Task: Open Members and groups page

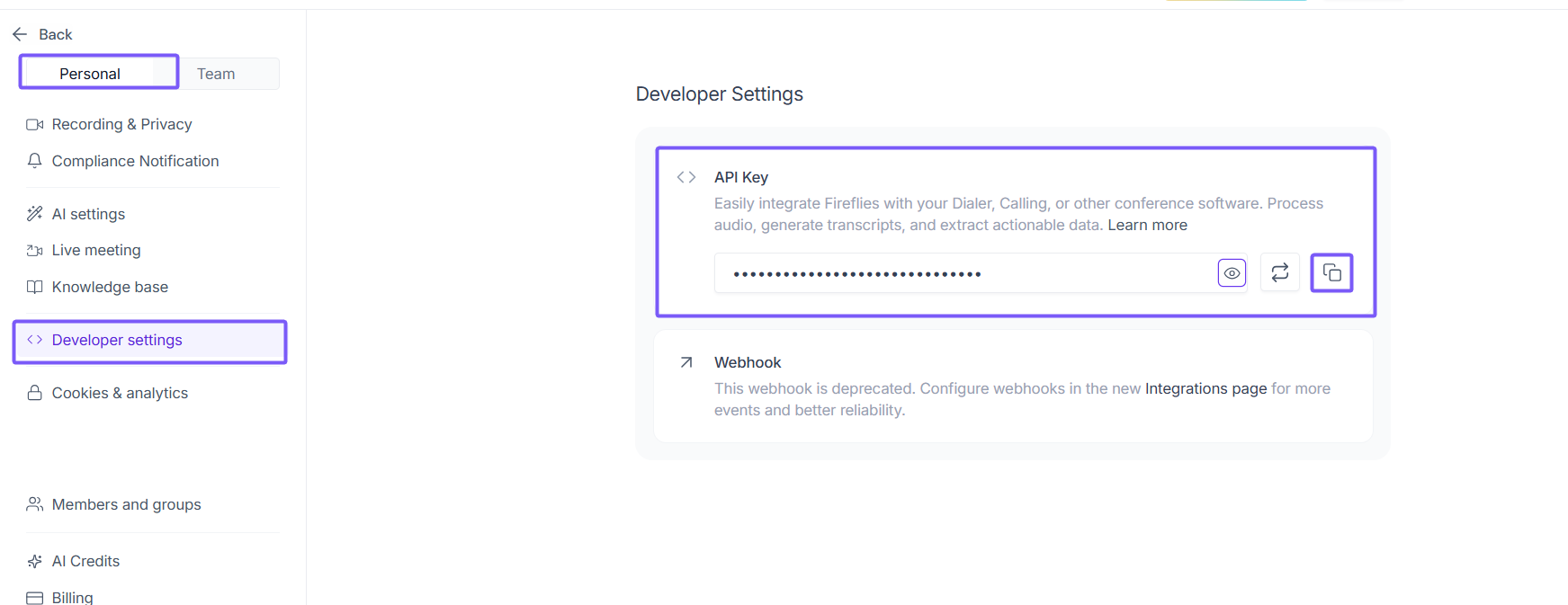Action: click(x=126, y=504)
